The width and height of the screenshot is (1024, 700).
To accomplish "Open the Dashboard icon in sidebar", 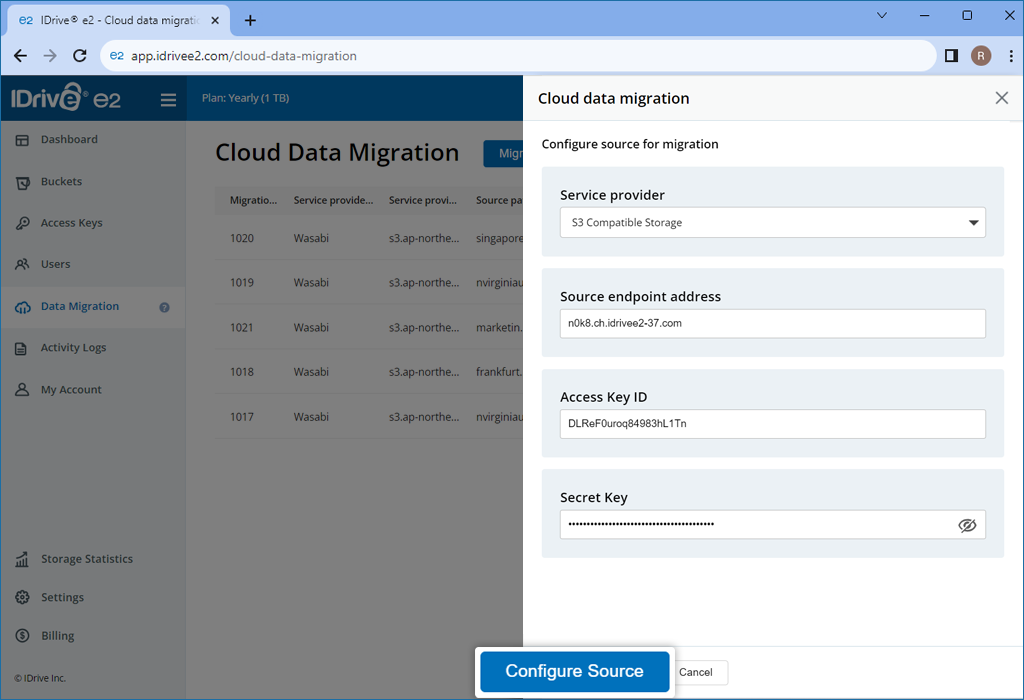I will [x=22, y=140].
